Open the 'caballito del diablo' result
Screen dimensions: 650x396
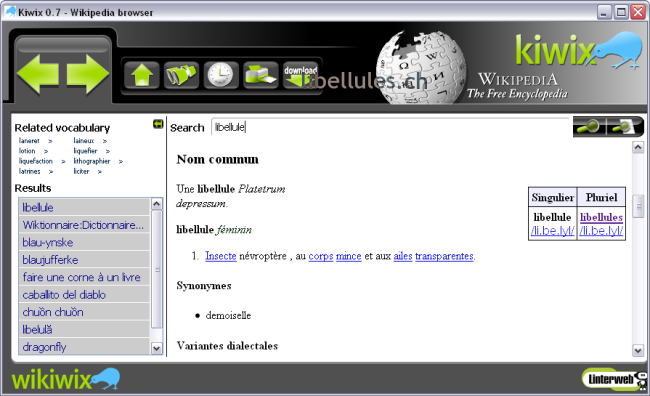pyautogui.click(x=84, y=294)
